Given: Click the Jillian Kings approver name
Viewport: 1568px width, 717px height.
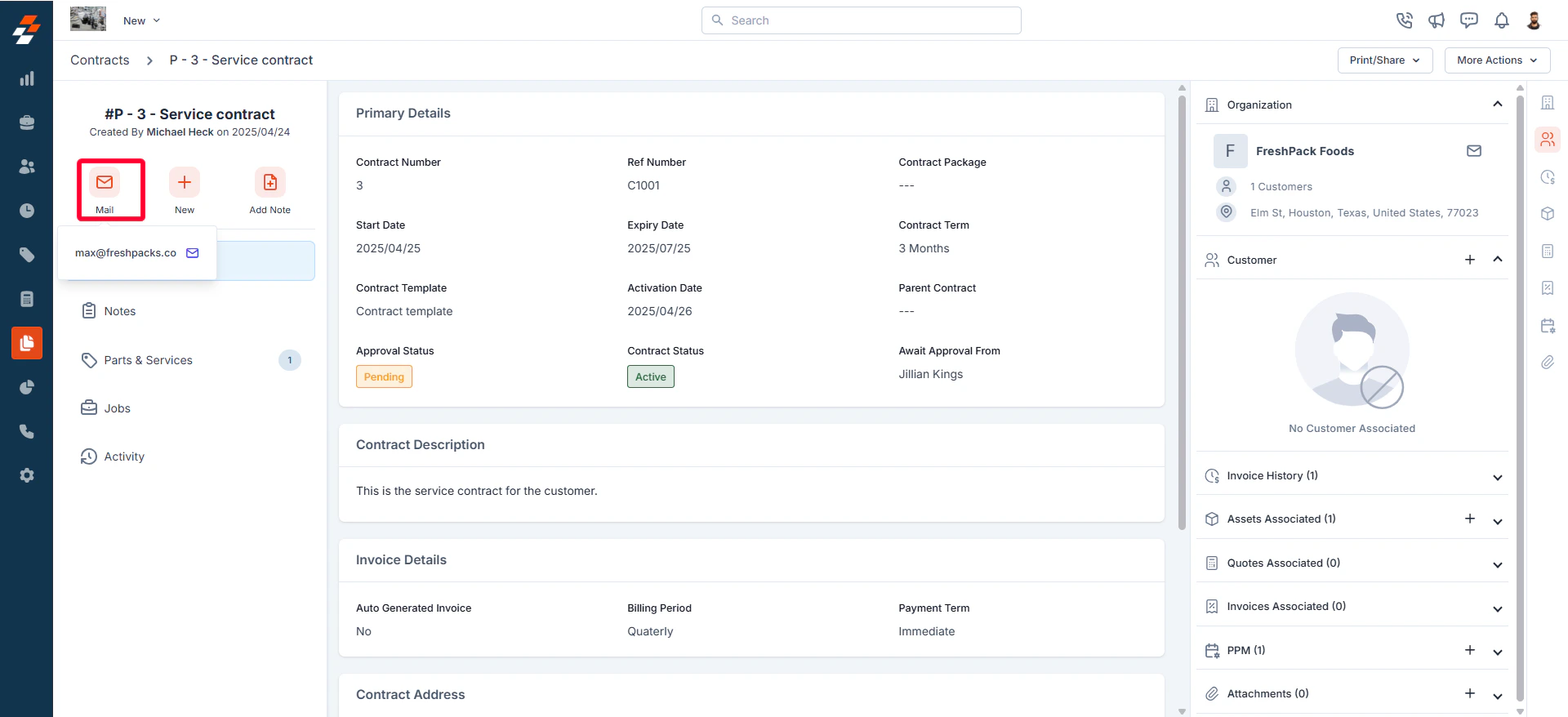Looking at the screenshot, I should click(931, 374).
